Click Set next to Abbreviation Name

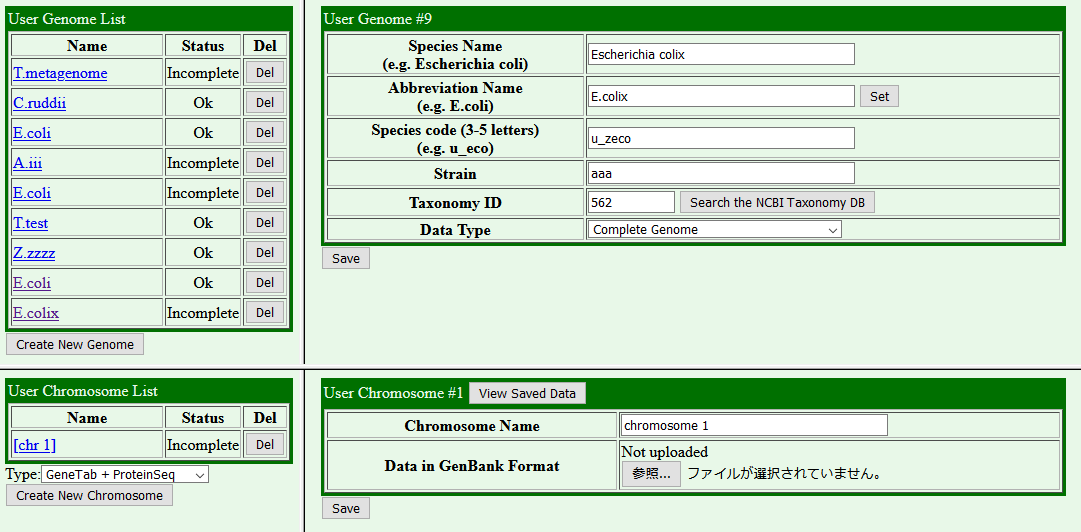pos(879,96)
